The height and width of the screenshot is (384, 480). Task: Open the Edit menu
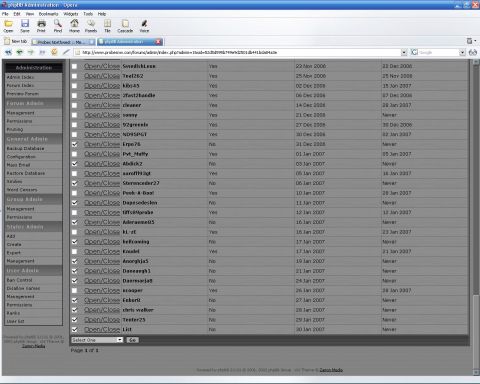click(x=17, y=14)
